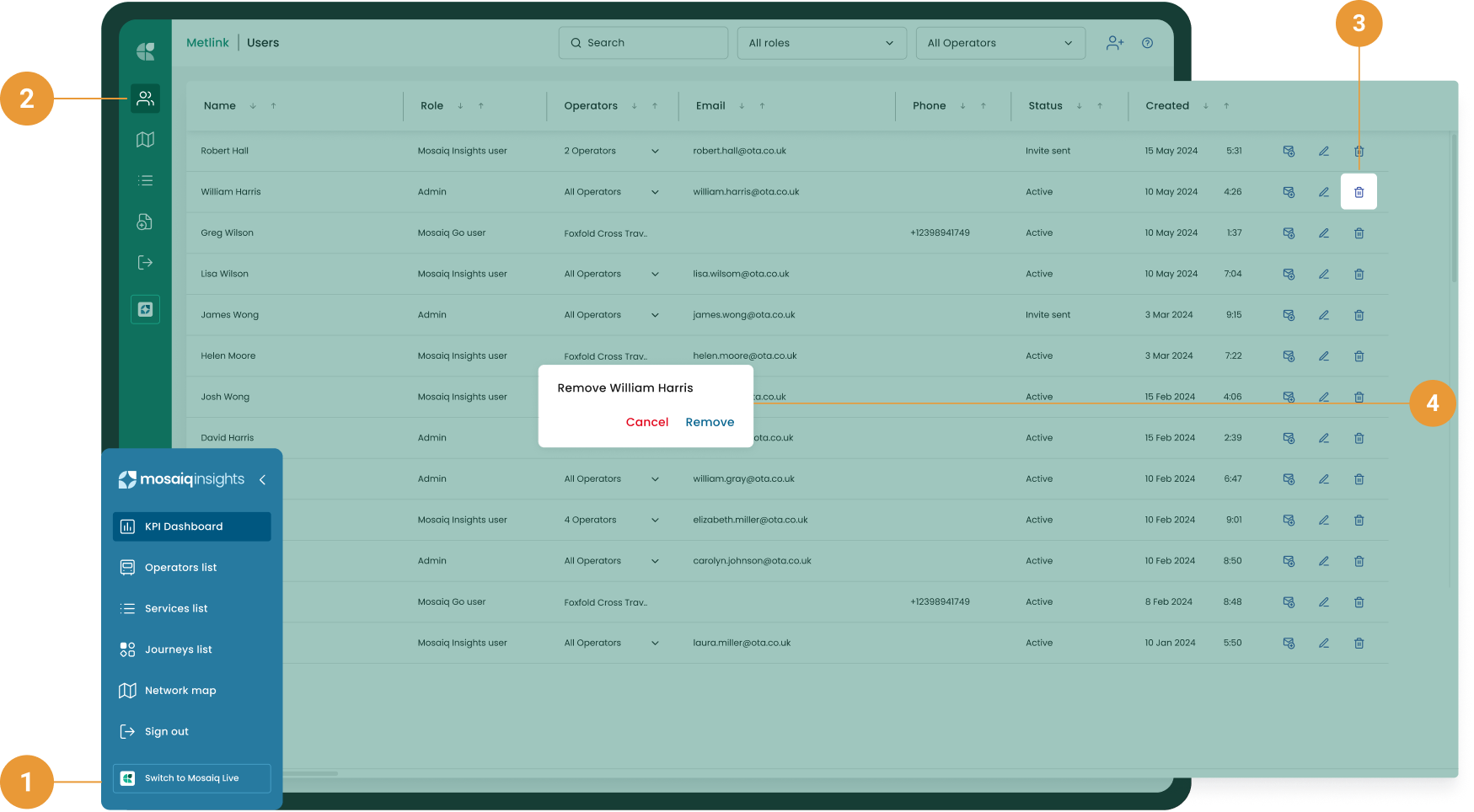Open the network map icon in green sidebar
This screenshot has width=1474, height=812.
pyautogui.click(x=145, y=140)
